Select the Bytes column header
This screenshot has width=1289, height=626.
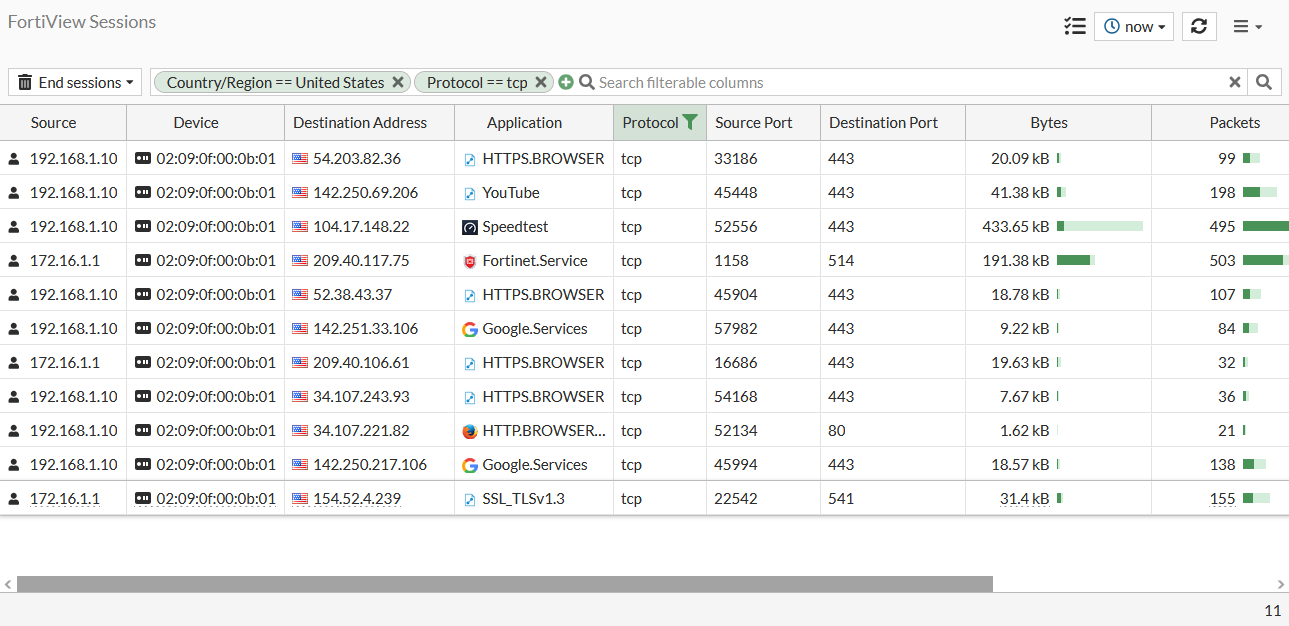tap(1048, 122)
